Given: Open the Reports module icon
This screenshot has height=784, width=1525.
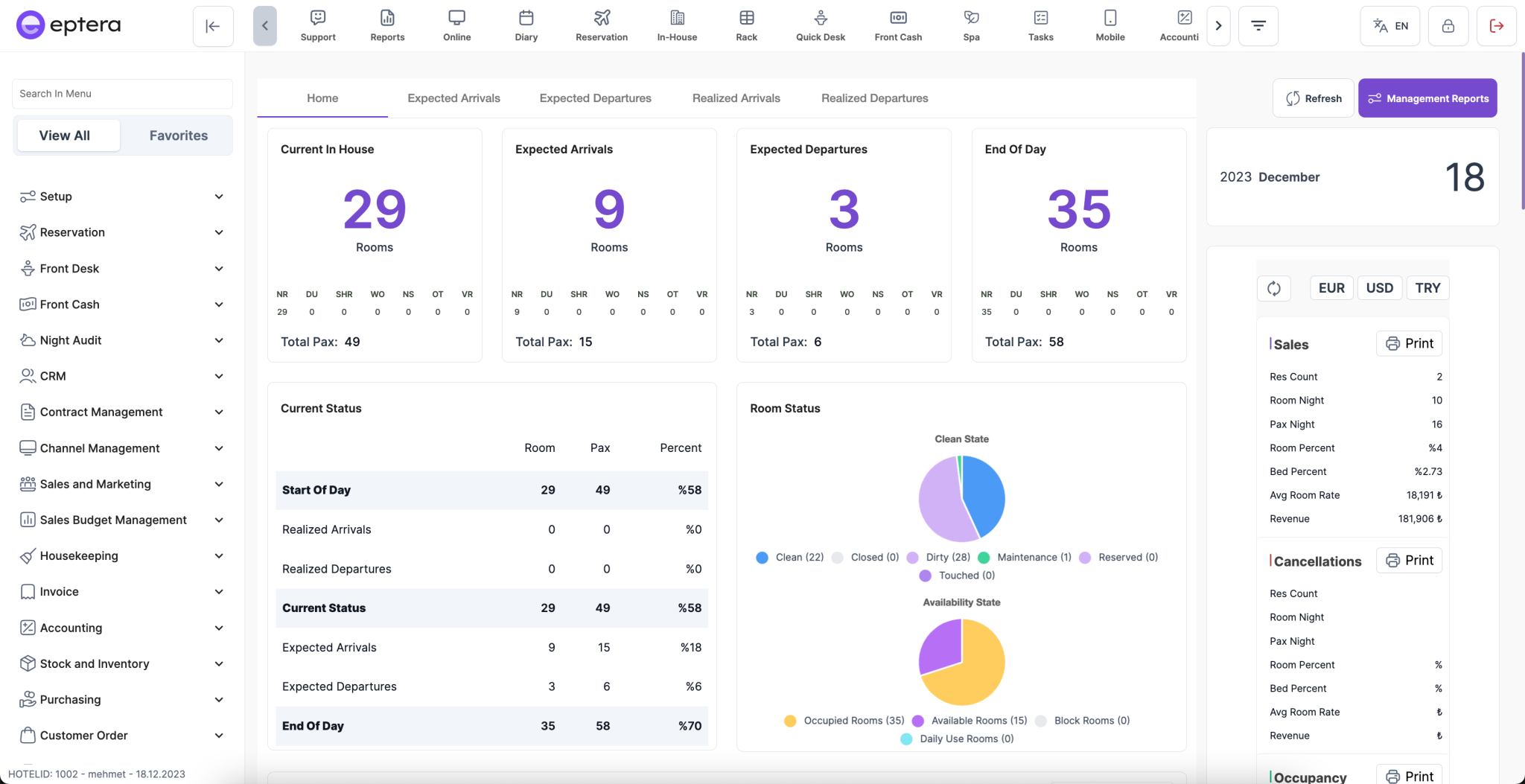Looking at the screenshot, I should 386,25.
